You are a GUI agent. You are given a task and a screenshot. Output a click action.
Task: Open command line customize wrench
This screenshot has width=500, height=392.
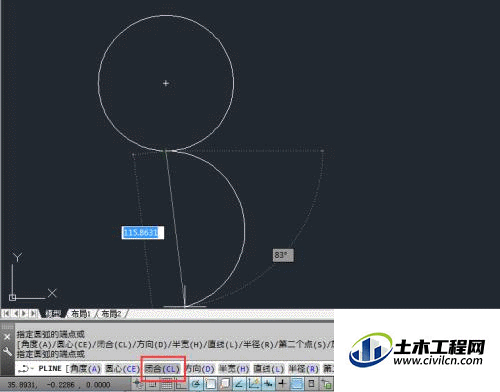(7, 351)
